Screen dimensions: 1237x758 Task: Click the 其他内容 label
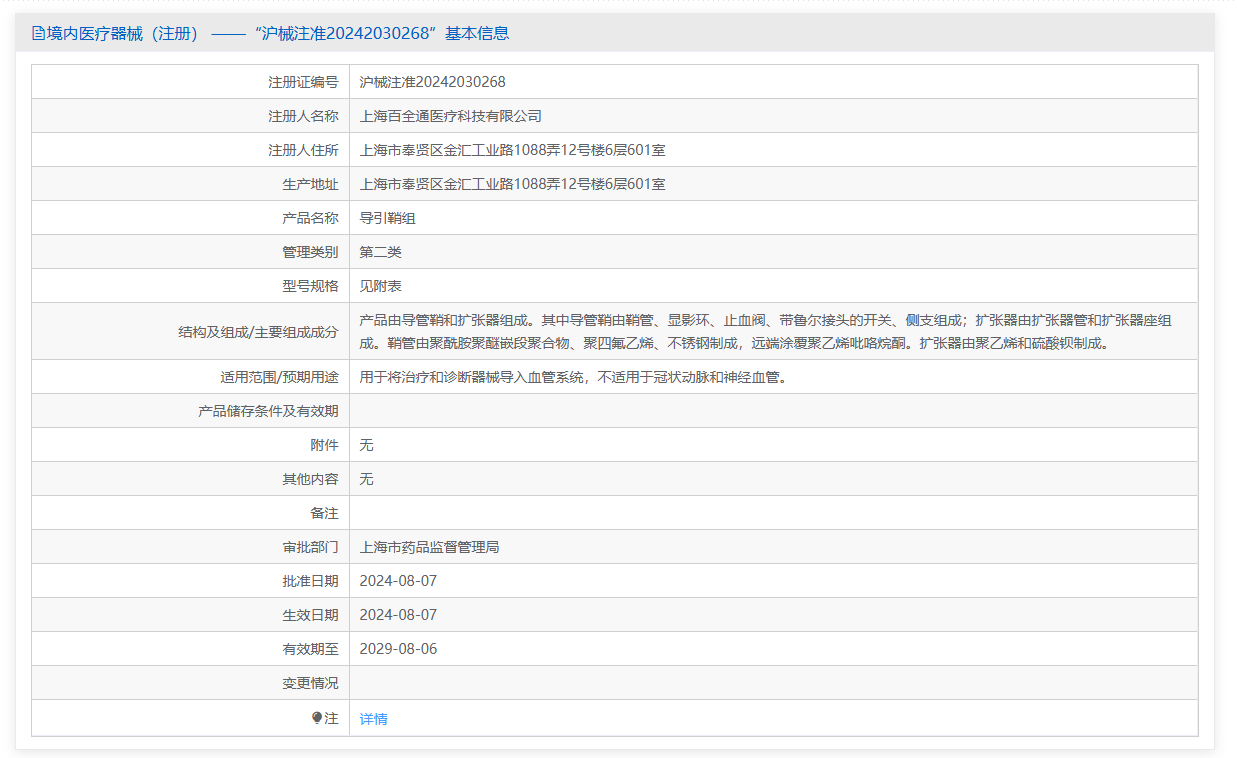[x=310, y=479]
